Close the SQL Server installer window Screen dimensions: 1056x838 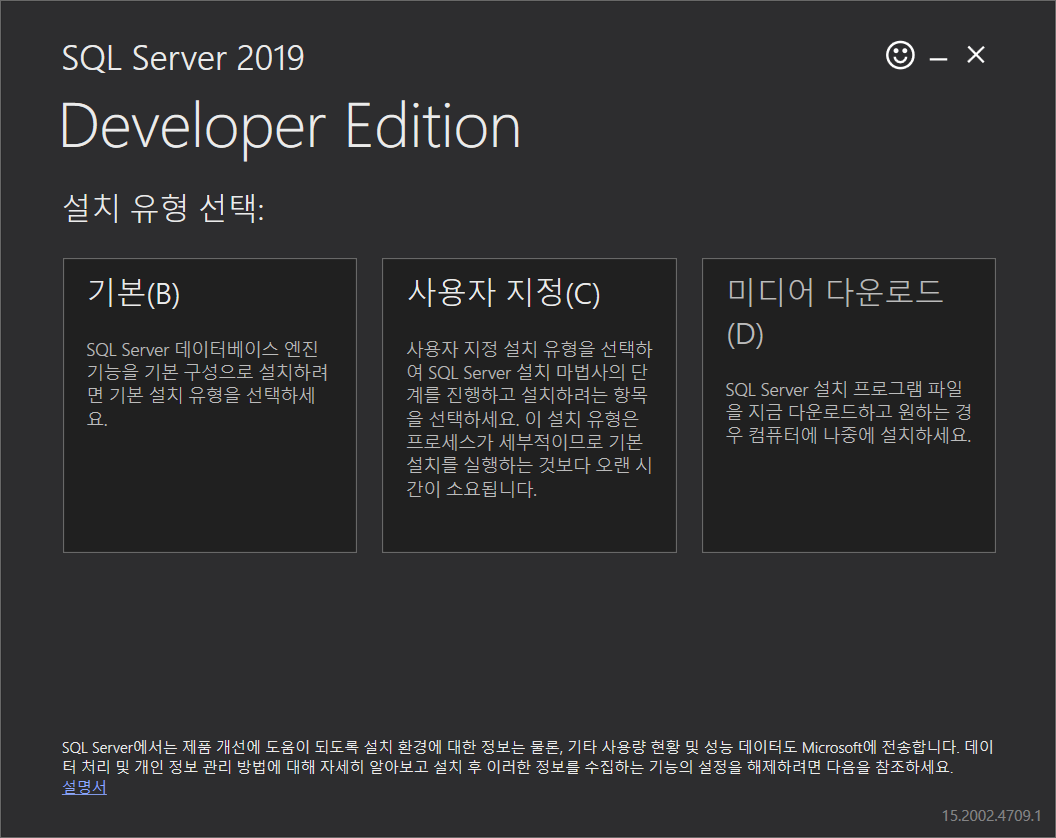click(x=975, y=55)
